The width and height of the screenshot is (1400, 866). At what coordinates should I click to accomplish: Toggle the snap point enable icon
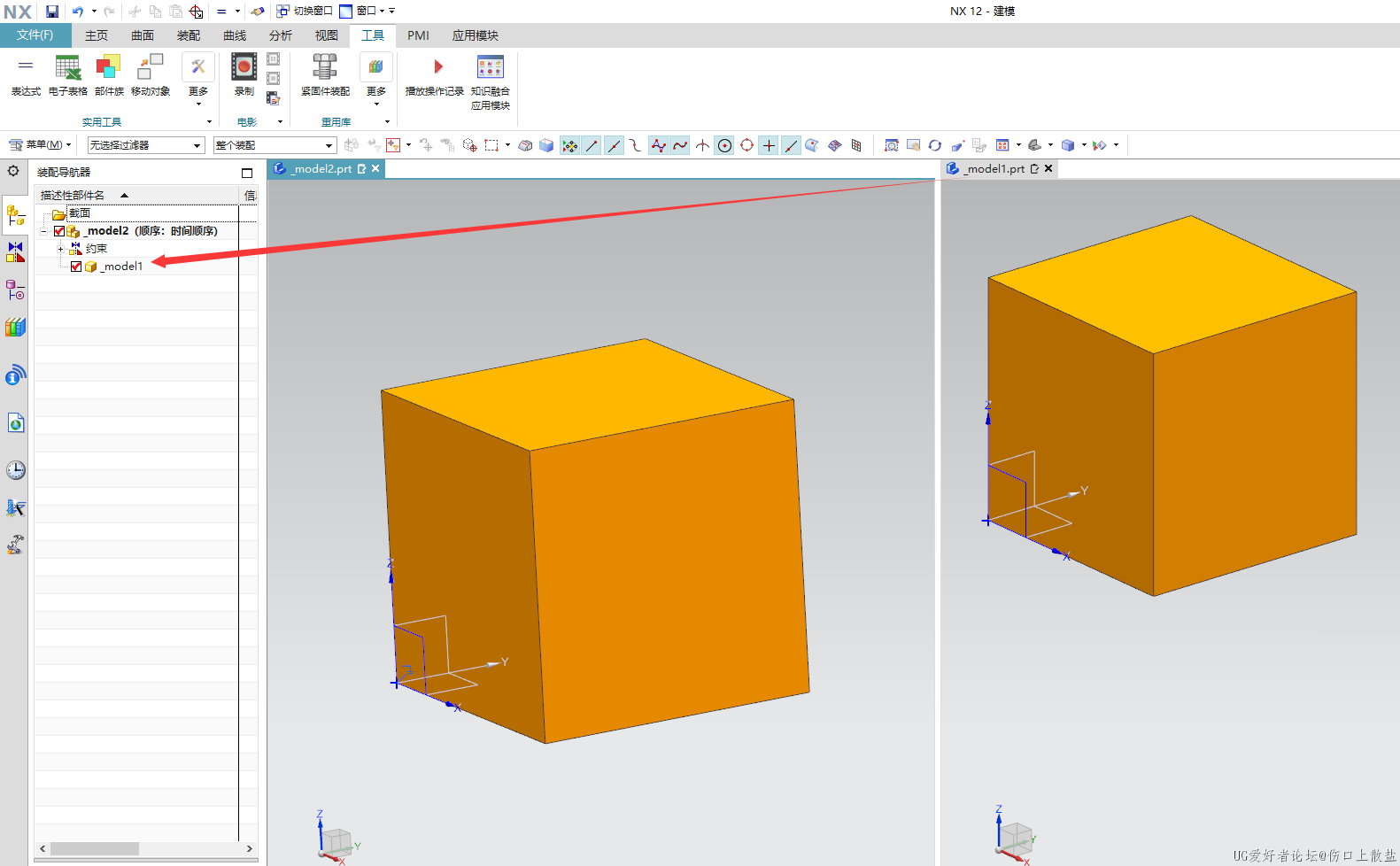point(569,145)
